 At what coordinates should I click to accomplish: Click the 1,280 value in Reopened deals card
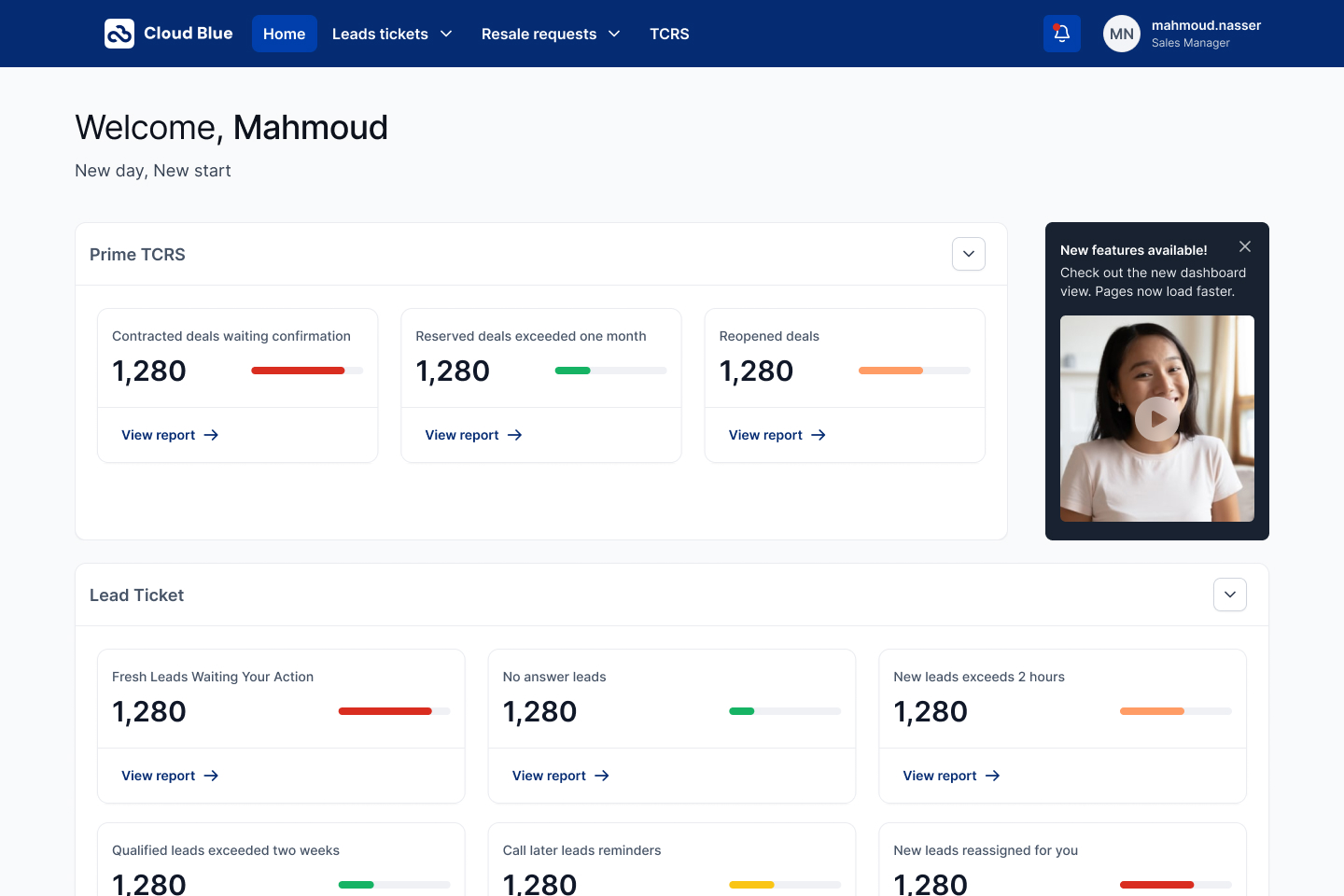pyautogui.click(x=756, y=371)
